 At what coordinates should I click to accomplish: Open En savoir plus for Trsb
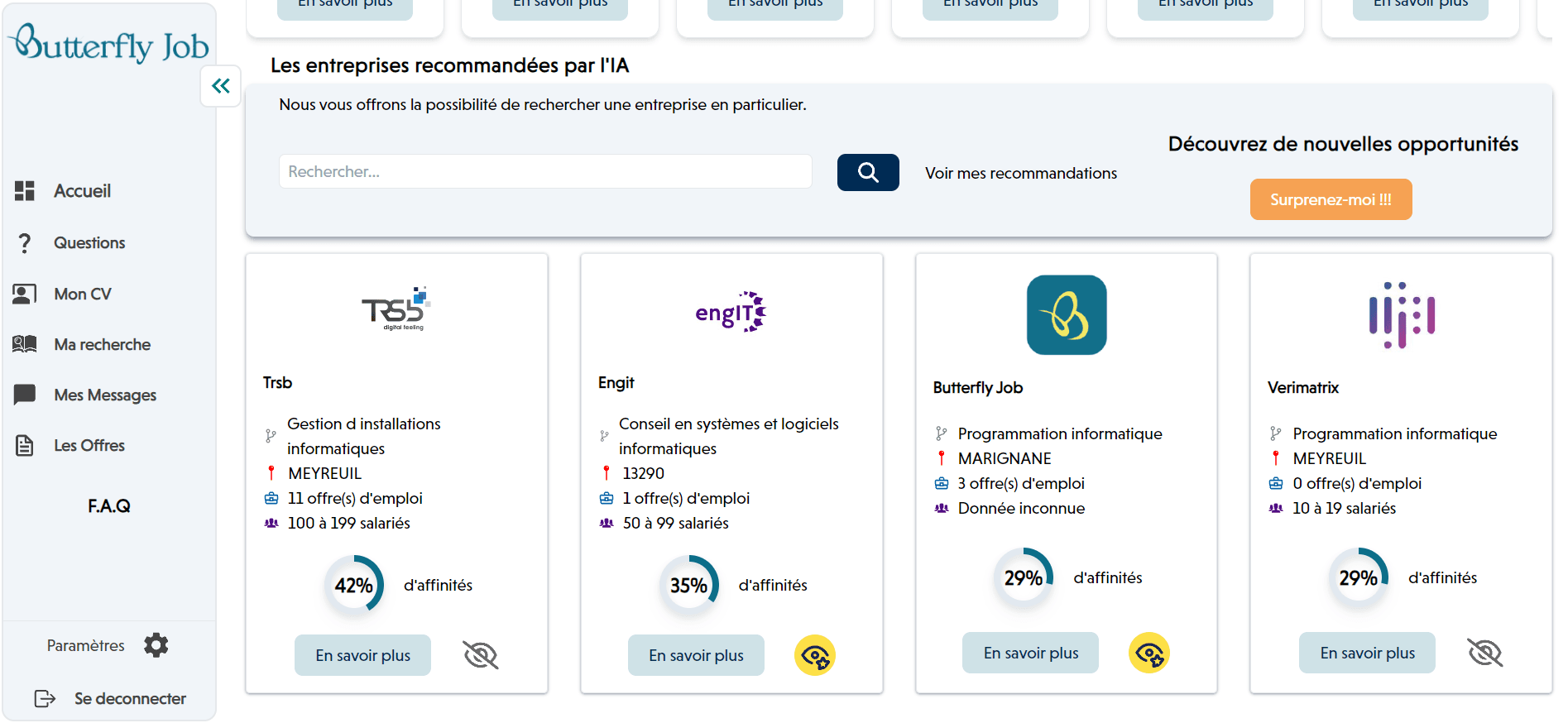click(x=362, y=655)
